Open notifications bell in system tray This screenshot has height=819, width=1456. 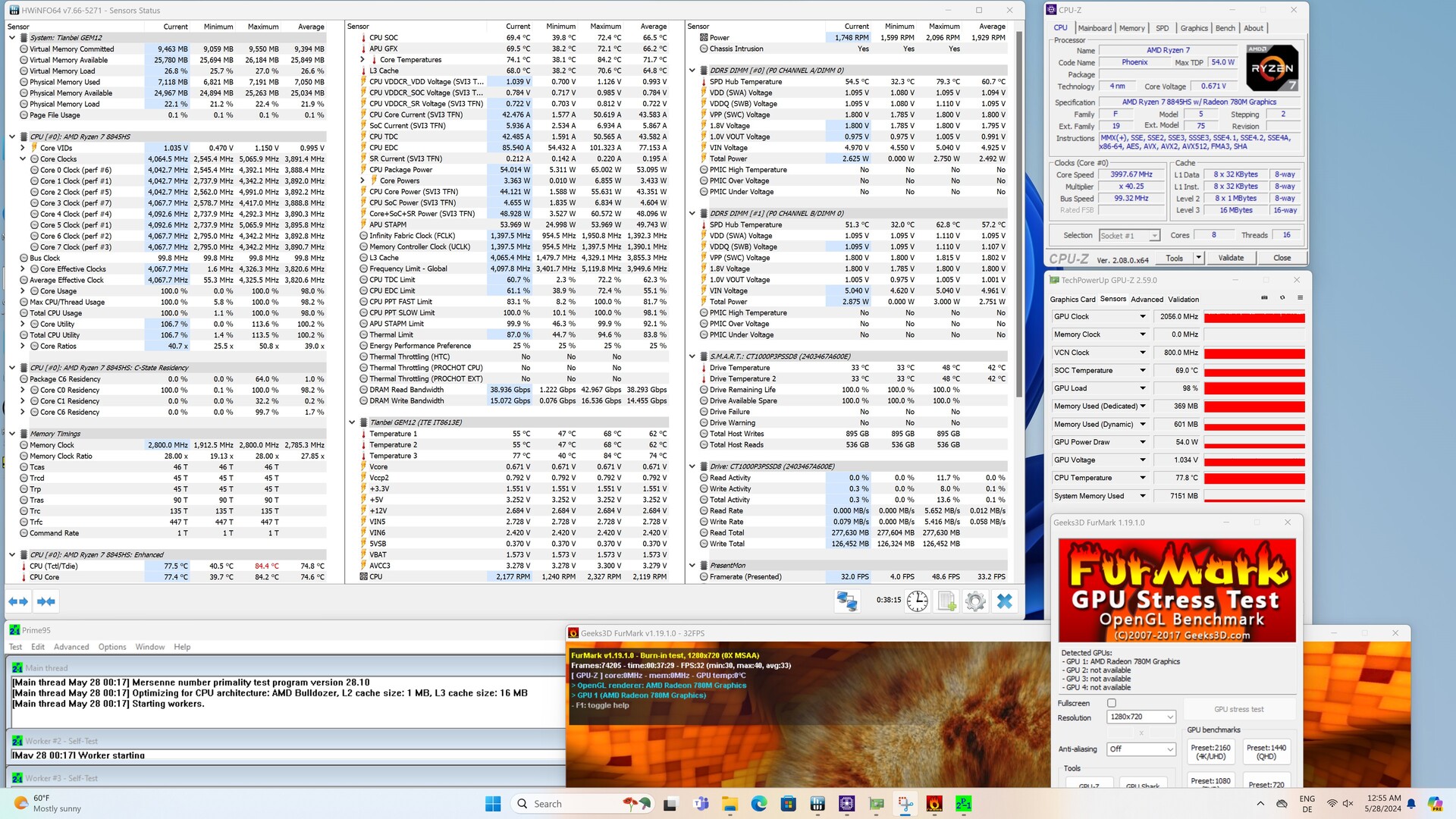click(1411, 804)
